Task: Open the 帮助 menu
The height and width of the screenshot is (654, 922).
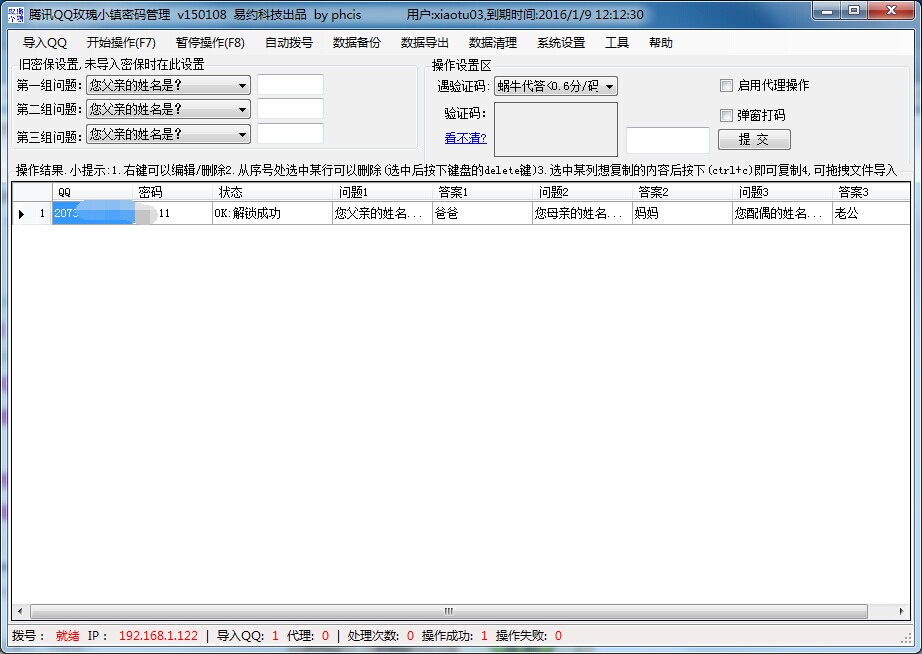Action: pos(661,42)
